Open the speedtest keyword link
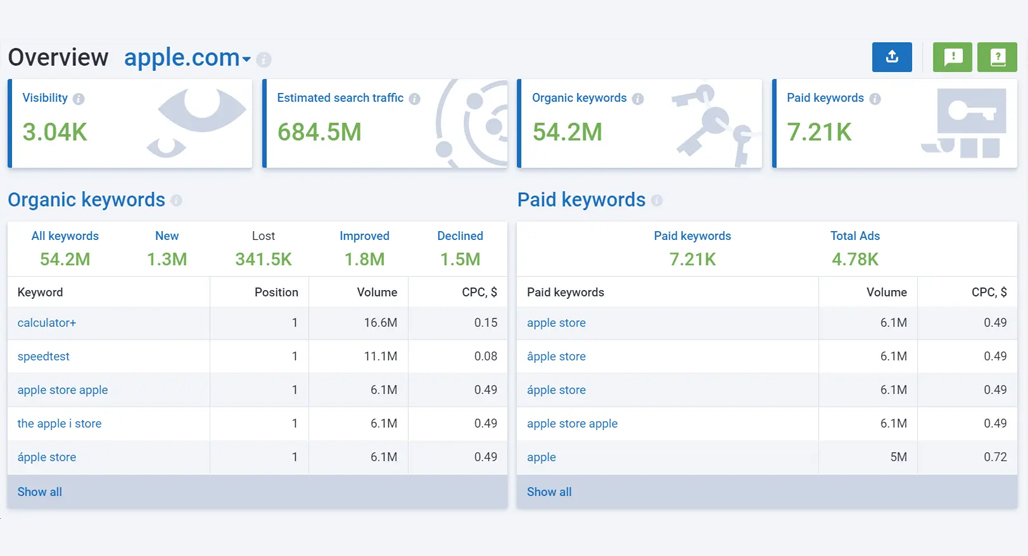 pyautogui.click(x=43, y=356)
